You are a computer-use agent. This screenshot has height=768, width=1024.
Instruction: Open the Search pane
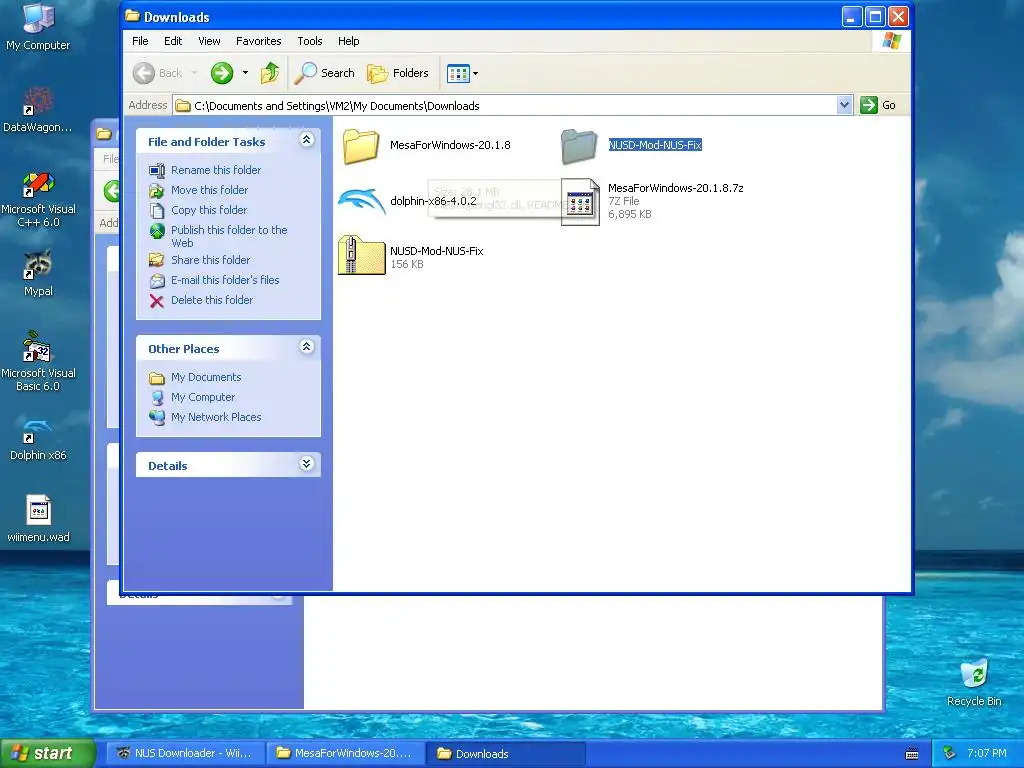[x=325, y=73]
